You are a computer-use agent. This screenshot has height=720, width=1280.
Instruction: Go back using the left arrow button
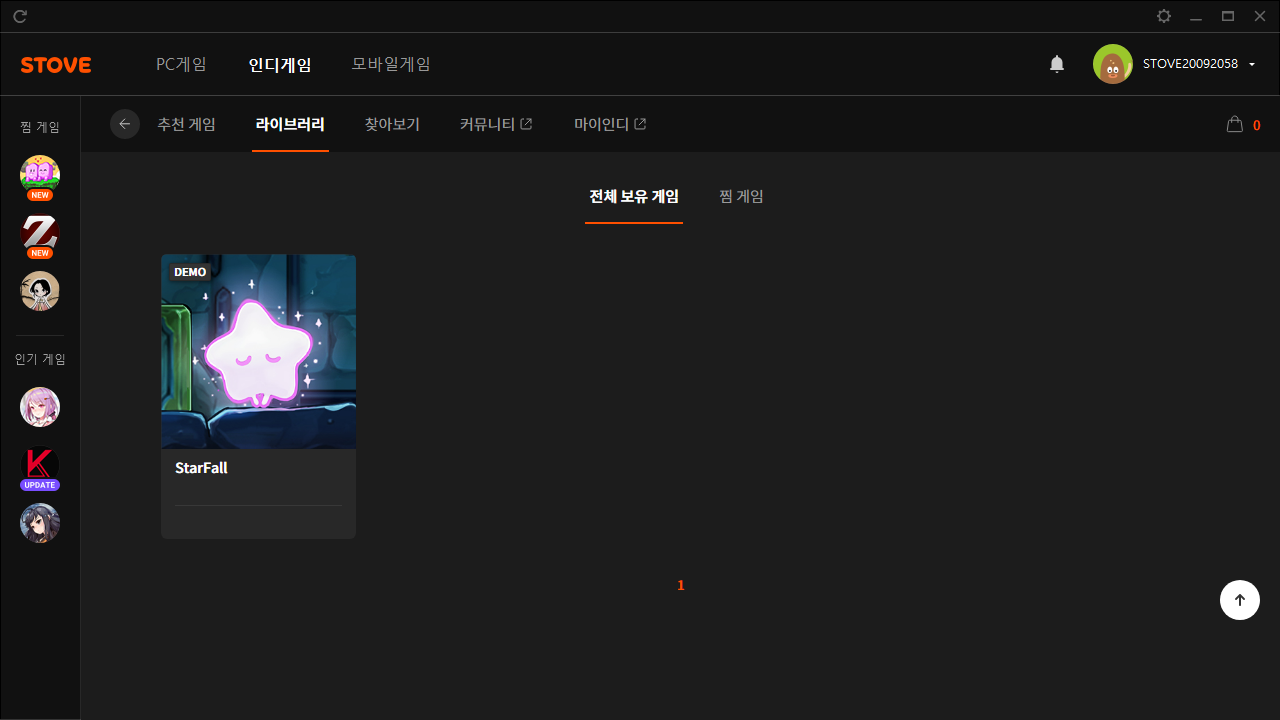click(x=125, y=124)
